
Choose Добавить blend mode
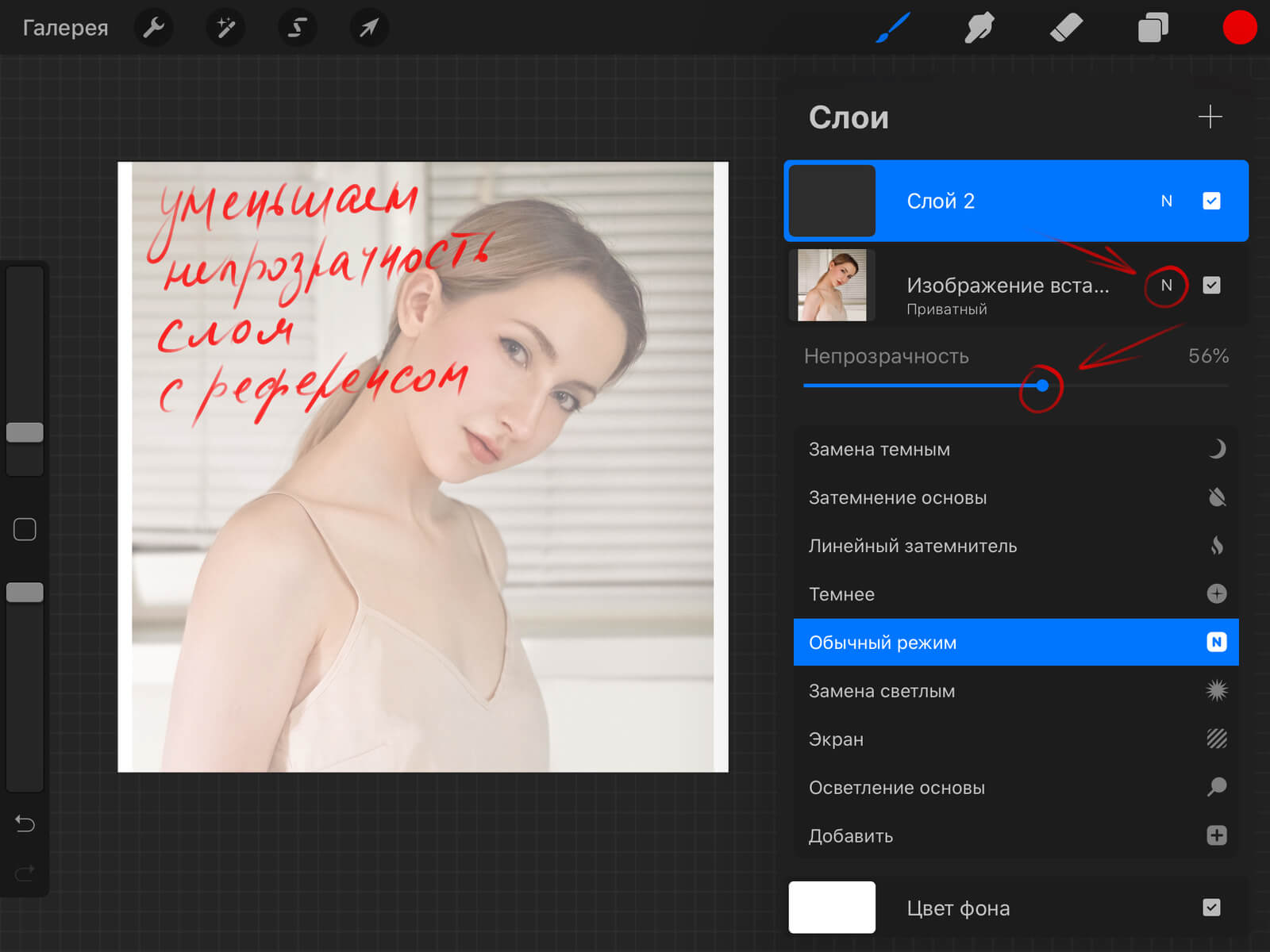pyautogui.click(x=1016, y=836)
